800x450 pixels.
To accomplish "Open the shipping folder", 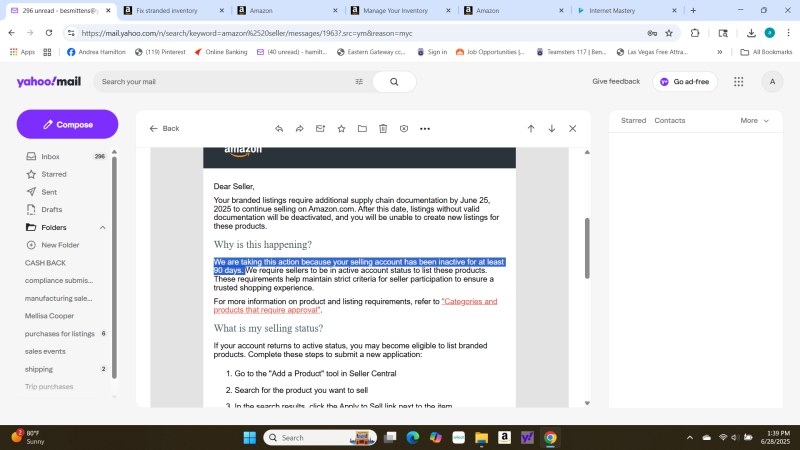I will pyautogui.click(x=39, y=369).
